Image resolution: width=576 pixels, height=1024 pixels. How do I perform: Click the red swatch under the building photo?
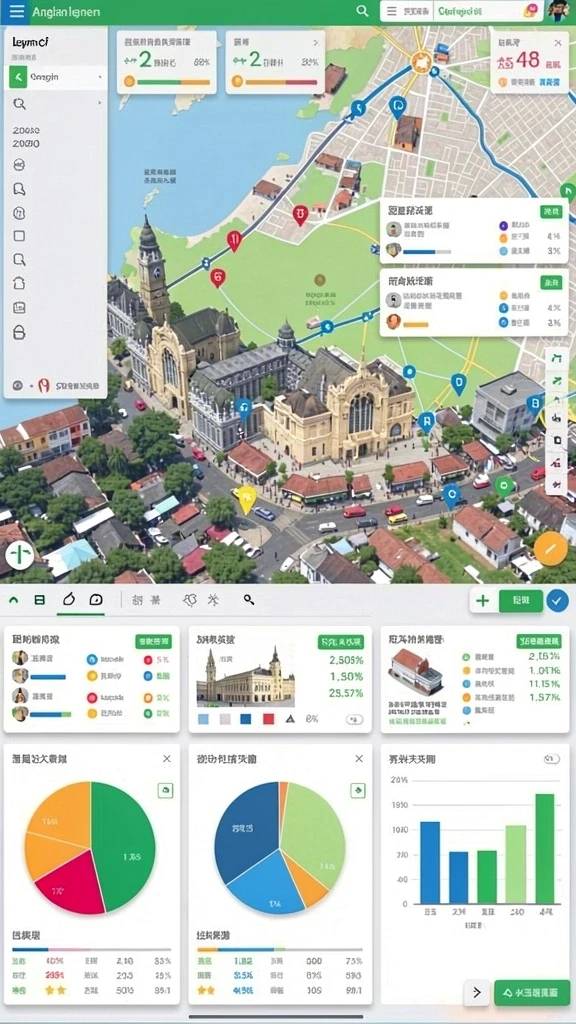tap(268, 719)
